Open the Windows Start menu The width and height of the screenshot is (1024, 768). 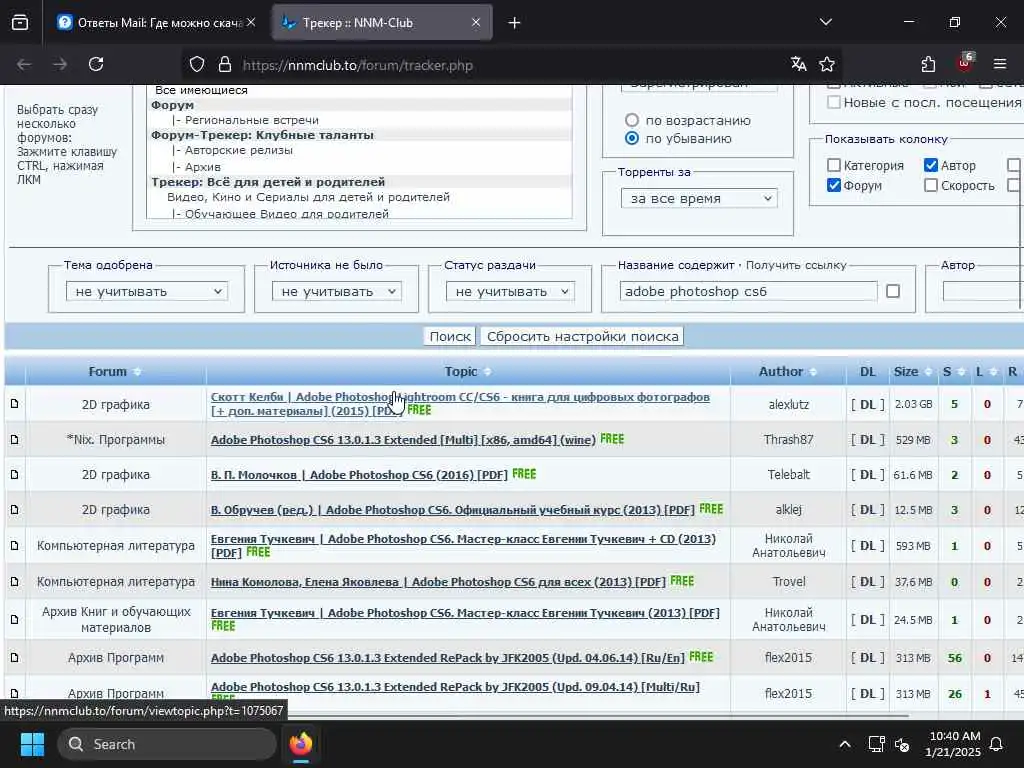tap(32, 744)
